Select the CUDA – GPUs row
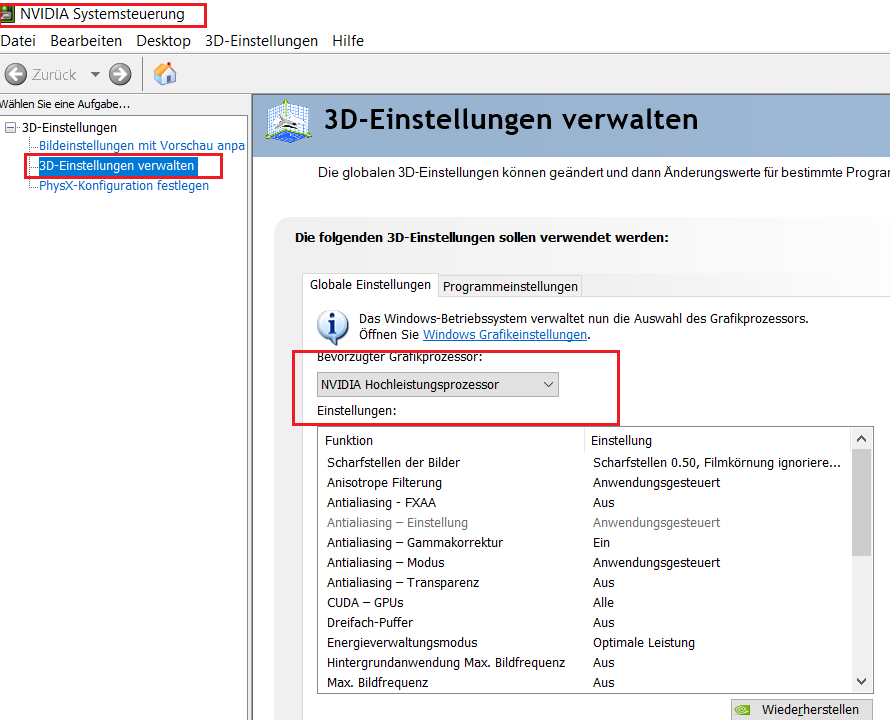Image resolution: width=890 pixels, height=720 pixels. click(x=585, y=602)
